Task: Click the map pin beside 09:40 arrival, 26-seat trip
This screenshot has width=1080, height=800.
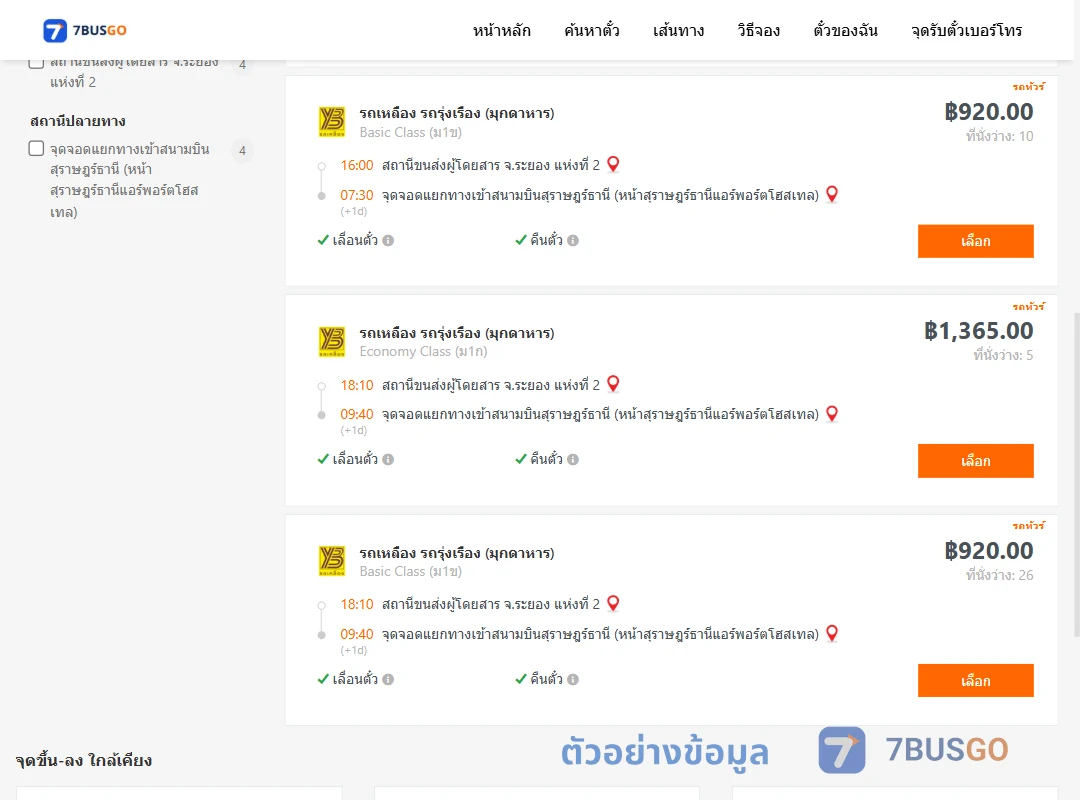Action: pyautogui.click(x=832, y=633)
